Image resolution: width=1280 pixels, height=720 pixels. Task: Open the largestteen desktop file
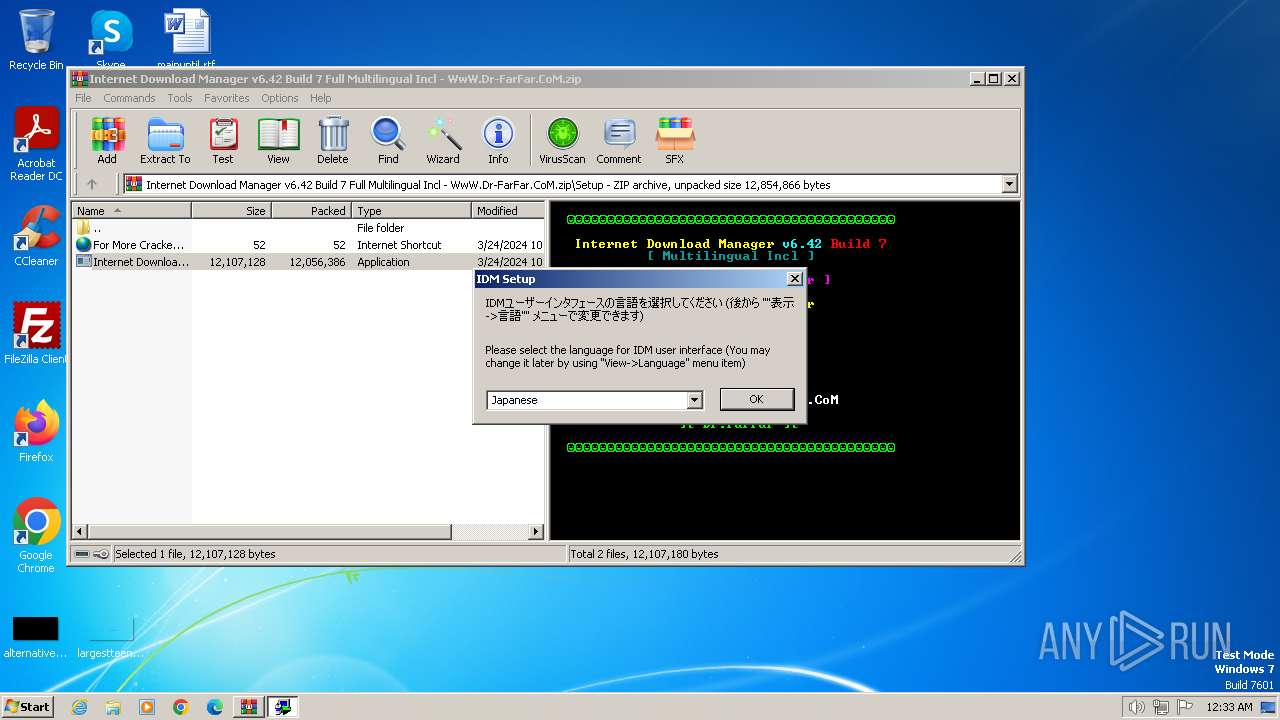110,636
